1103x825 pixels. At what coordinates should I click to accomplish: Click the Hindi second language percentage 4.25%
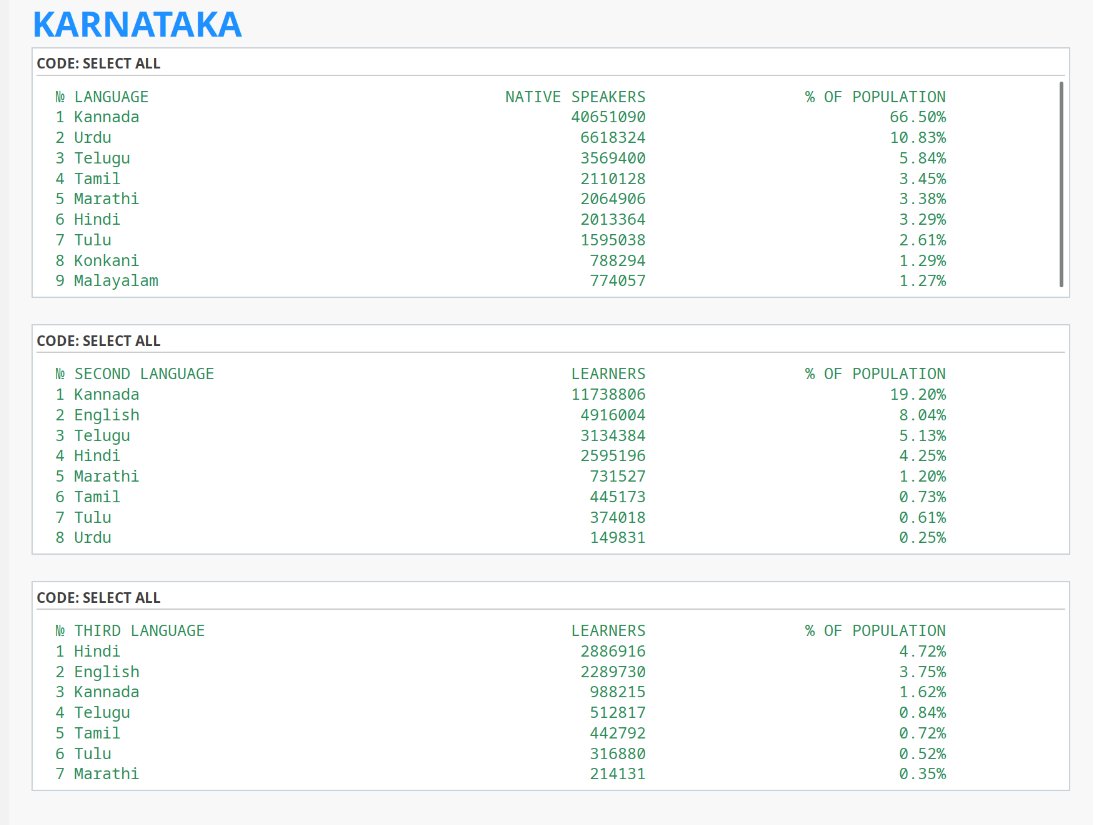pos(922,456)
